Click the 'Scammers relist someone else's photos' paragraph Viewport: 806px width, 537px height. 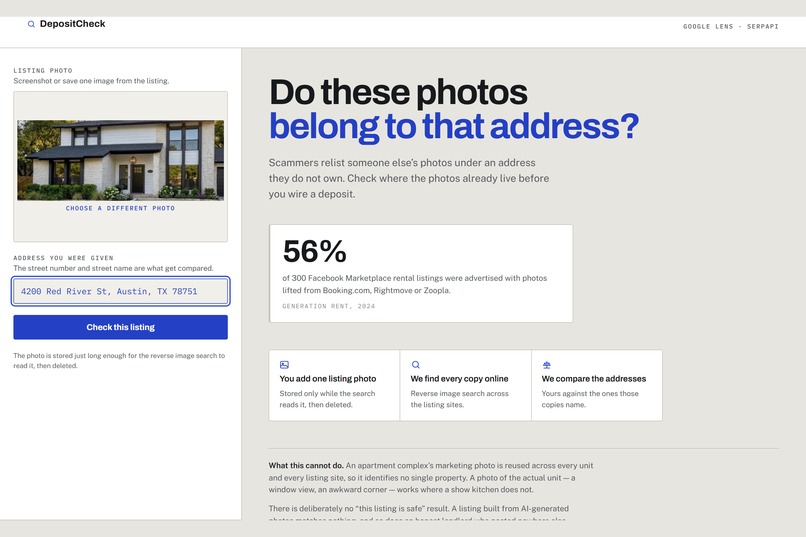[x=409, y=178]
